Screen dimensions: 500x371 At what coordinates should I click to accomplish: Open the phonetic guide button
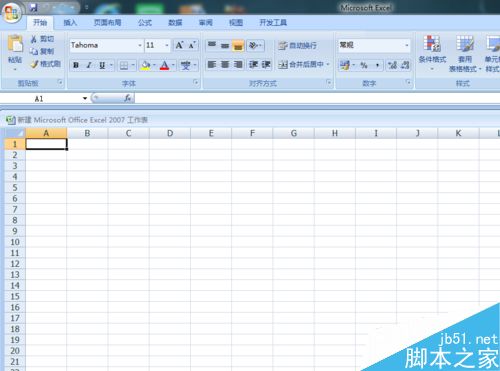tap(186, 65)
